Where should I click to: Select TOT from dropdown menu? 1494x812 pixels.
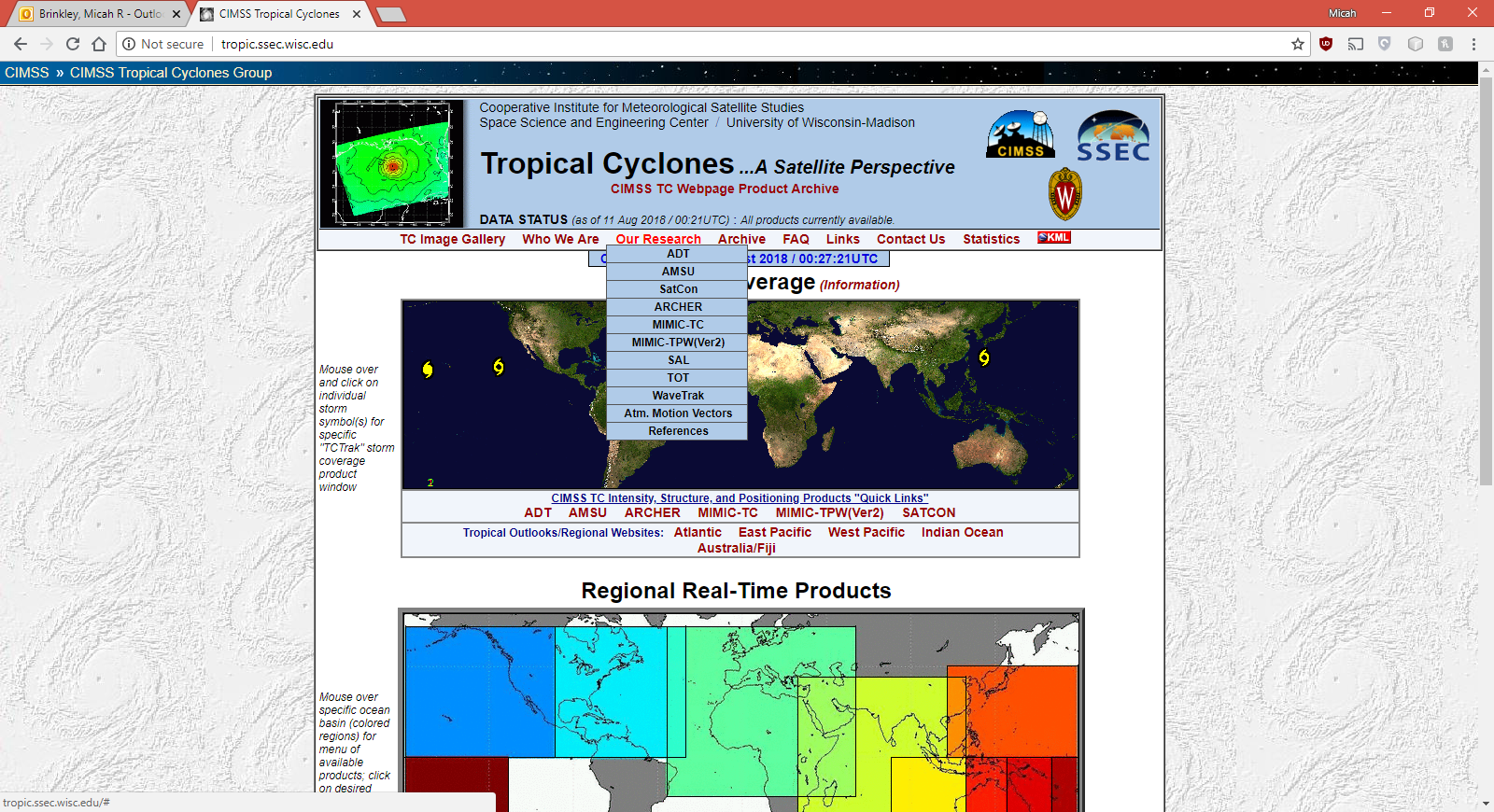click(x=678, y=378)
